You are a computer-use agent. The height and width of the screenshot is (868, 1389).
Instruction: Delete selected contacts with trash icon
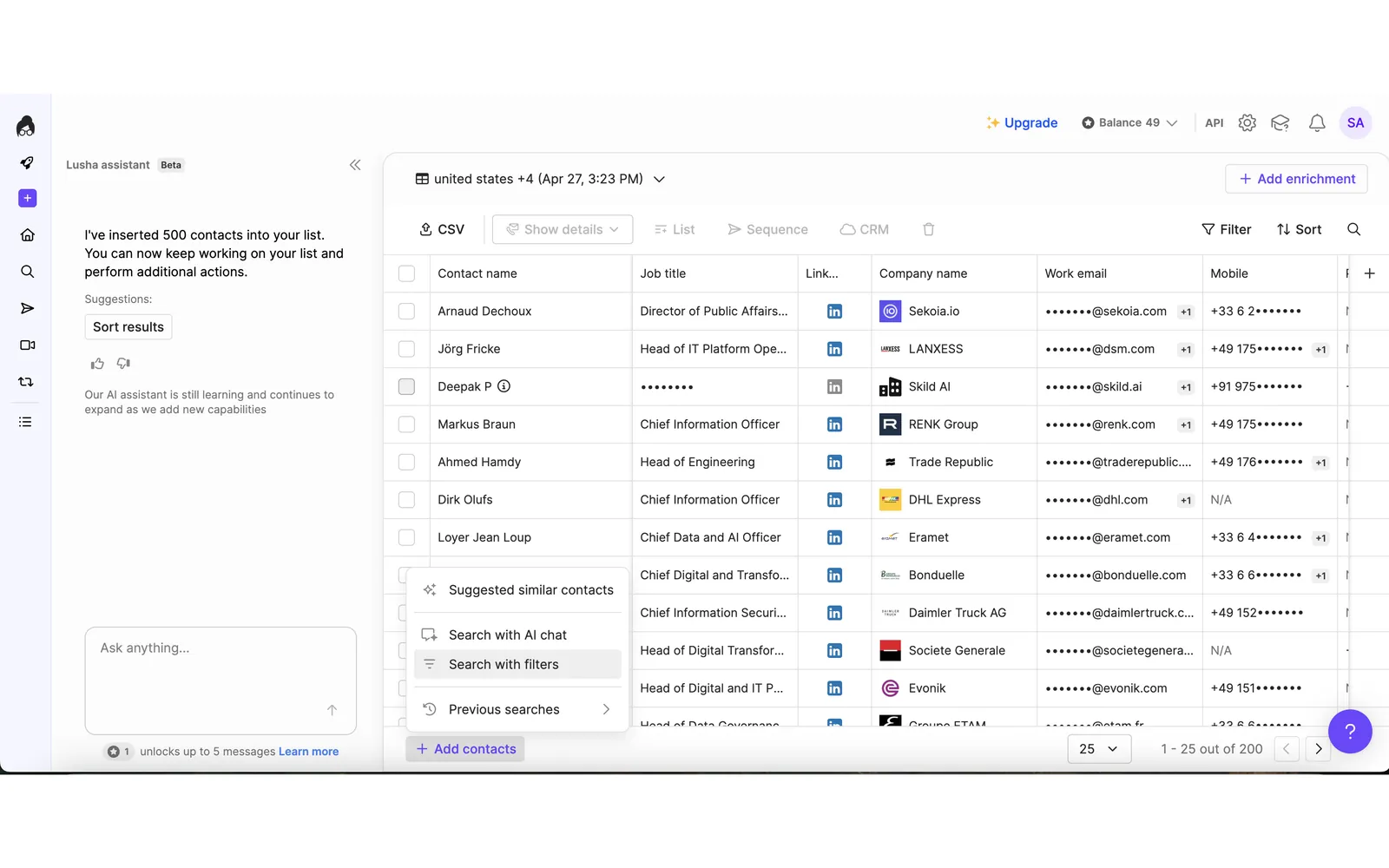coord(928,229)
